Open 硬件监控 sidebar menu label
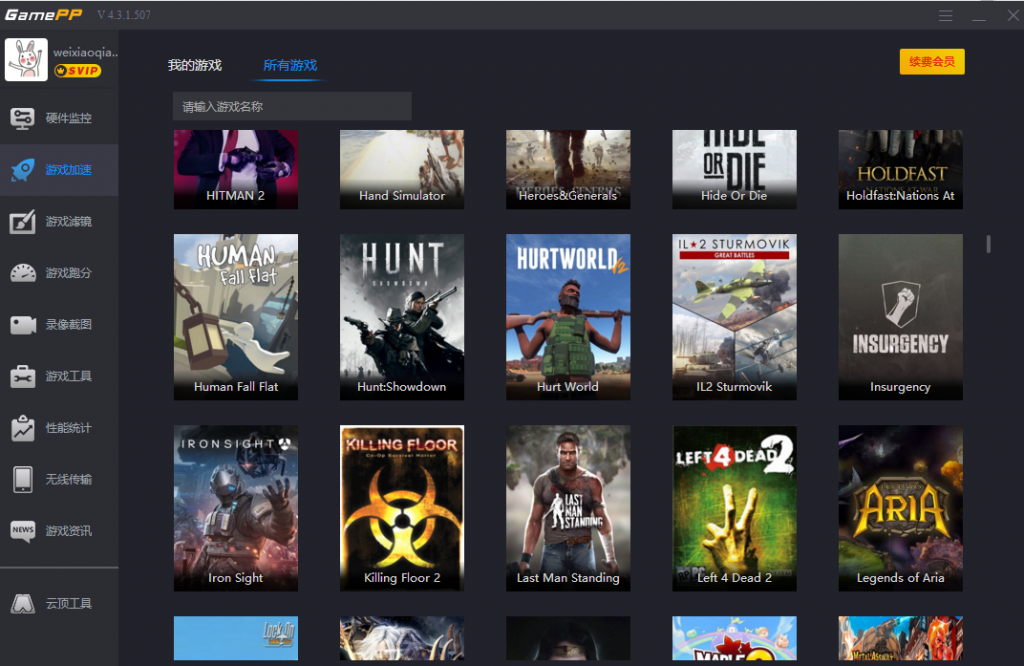 pos(69,118)
